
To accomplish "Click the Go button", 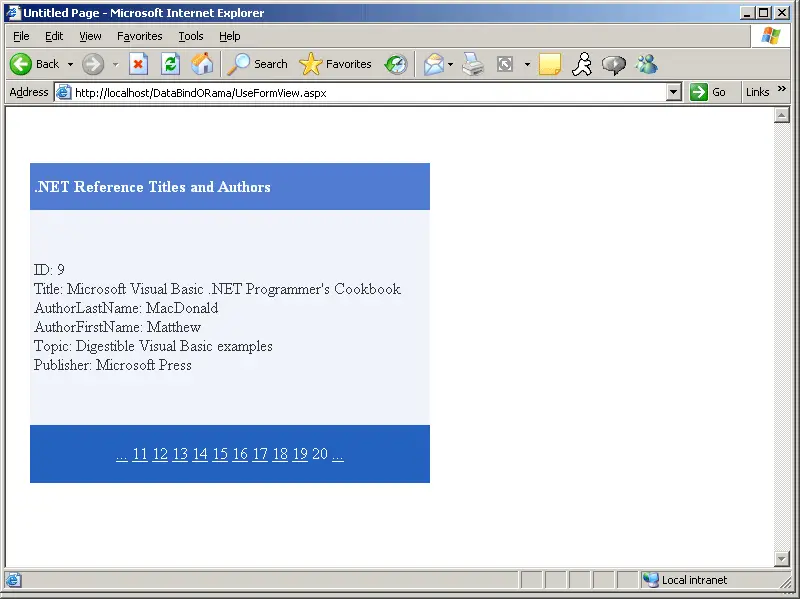I will click(708, 92).
